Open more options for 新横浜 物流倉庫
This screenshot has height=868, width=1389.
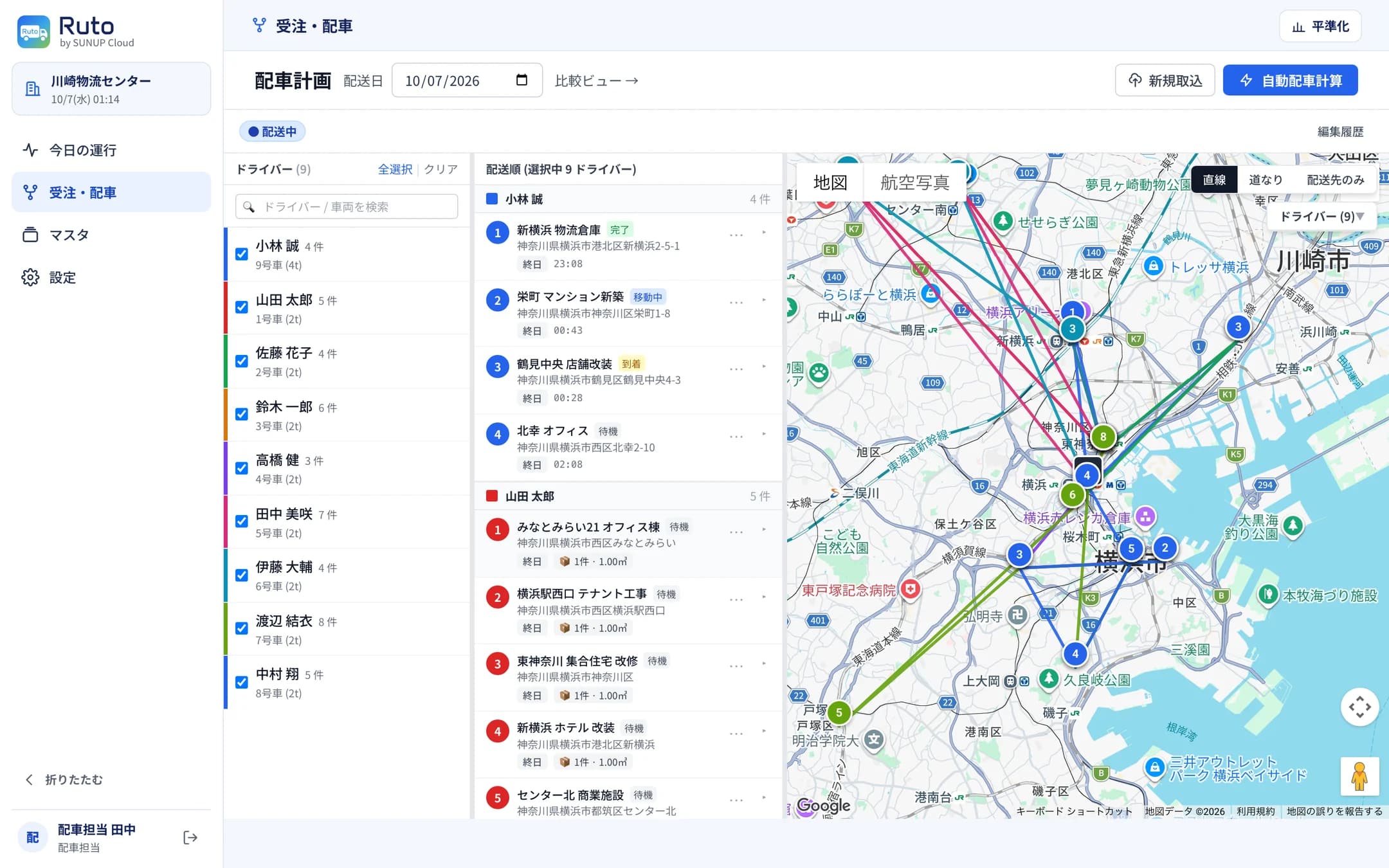click(x=736, y=235)
